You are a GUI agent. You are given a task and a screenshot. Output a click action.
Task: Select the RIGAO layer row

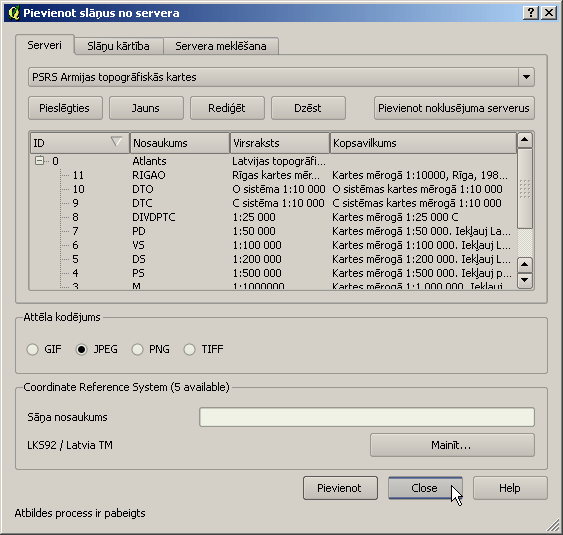coord(273,175)
